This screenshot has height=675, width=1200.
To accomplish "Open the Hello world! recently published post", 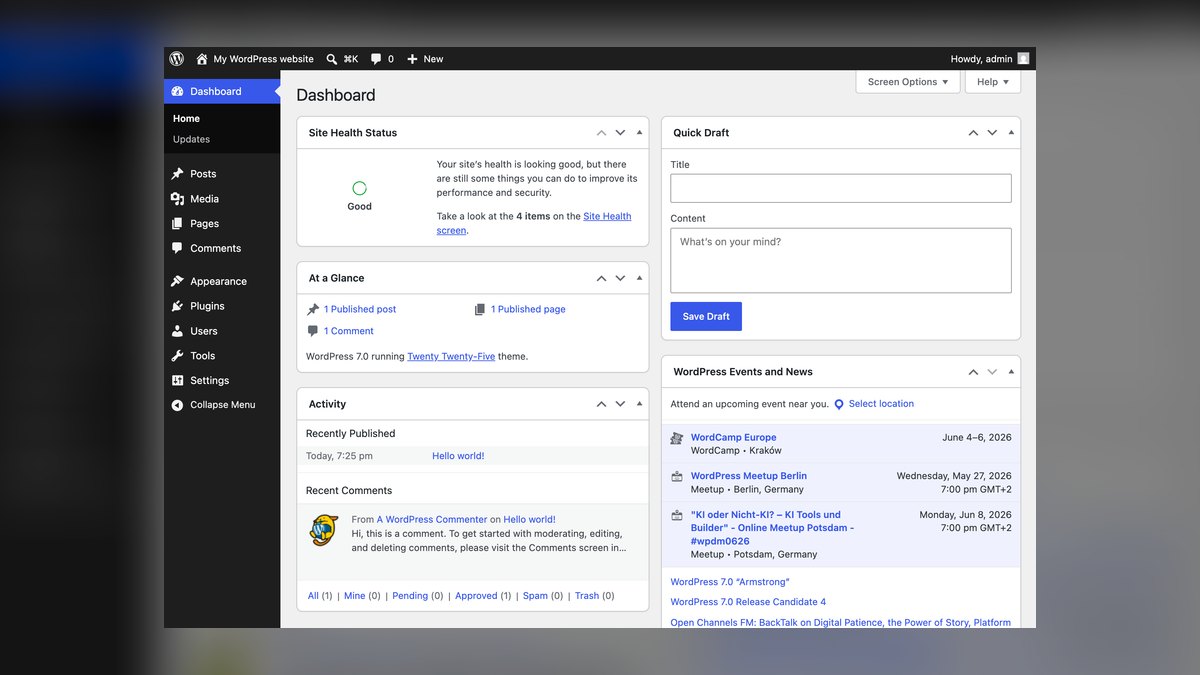I will (x=458, y=456).
